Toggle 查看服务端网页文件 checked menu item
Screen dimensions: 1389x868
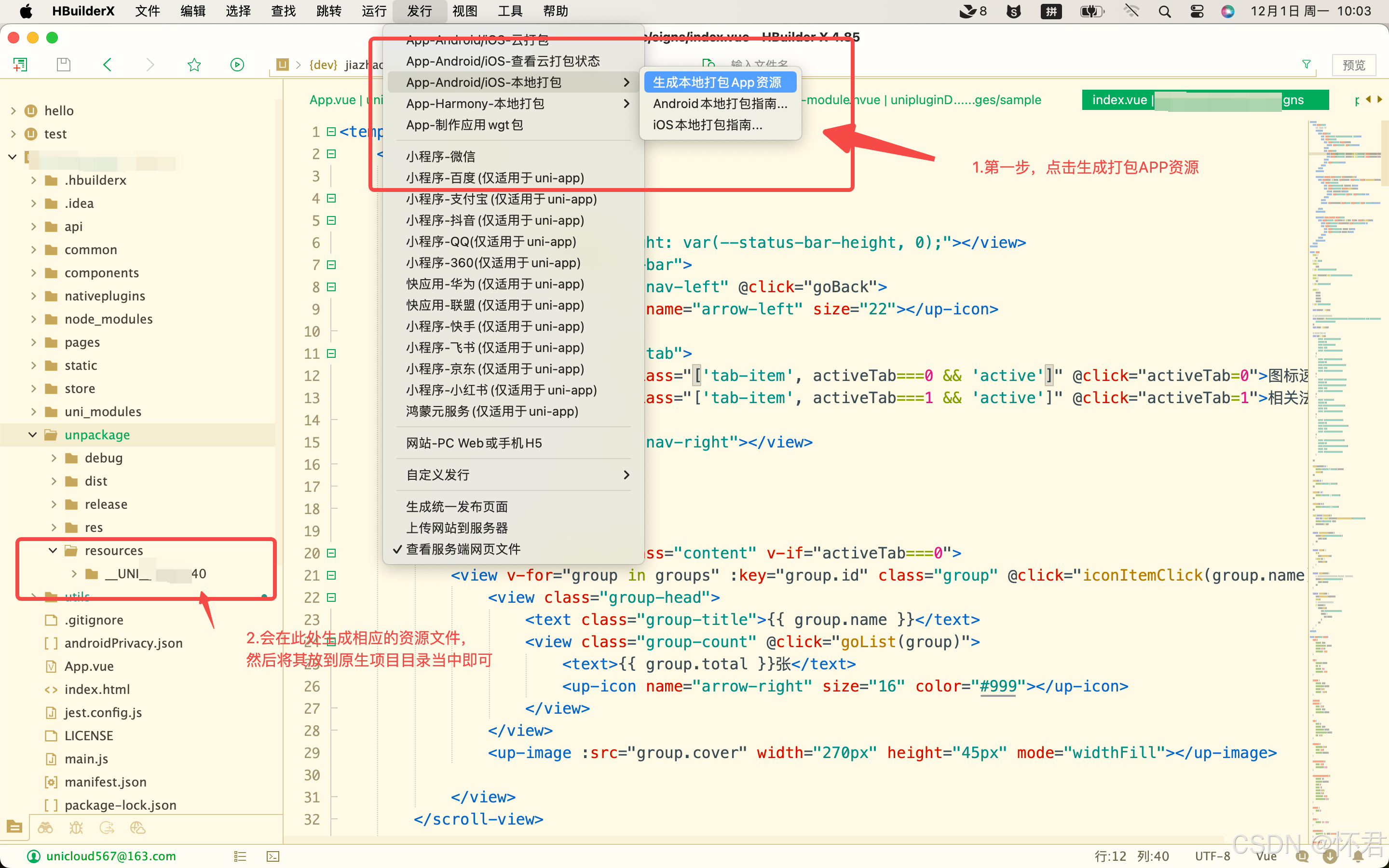pyautogui.click(x=463, y=549)
